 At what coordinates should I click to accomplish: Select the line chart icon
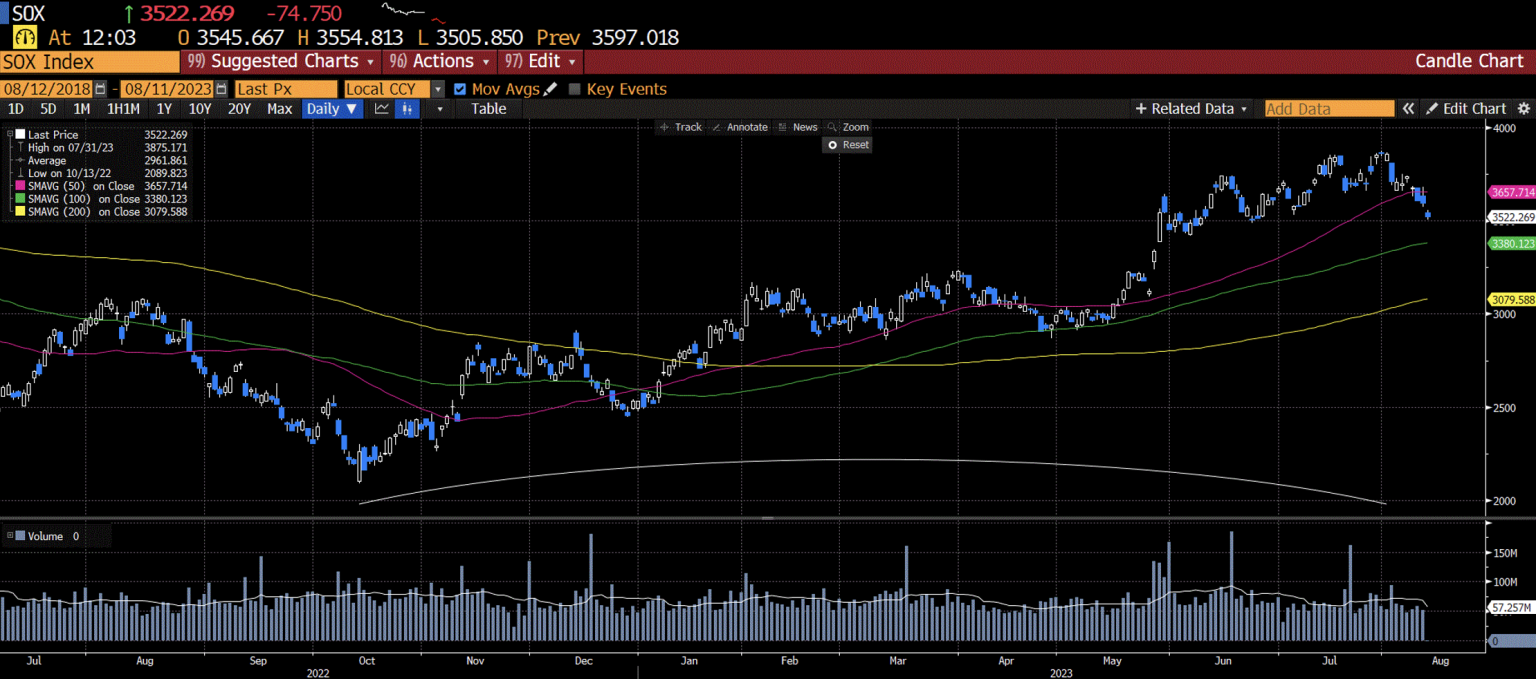[x=381, y=109]
